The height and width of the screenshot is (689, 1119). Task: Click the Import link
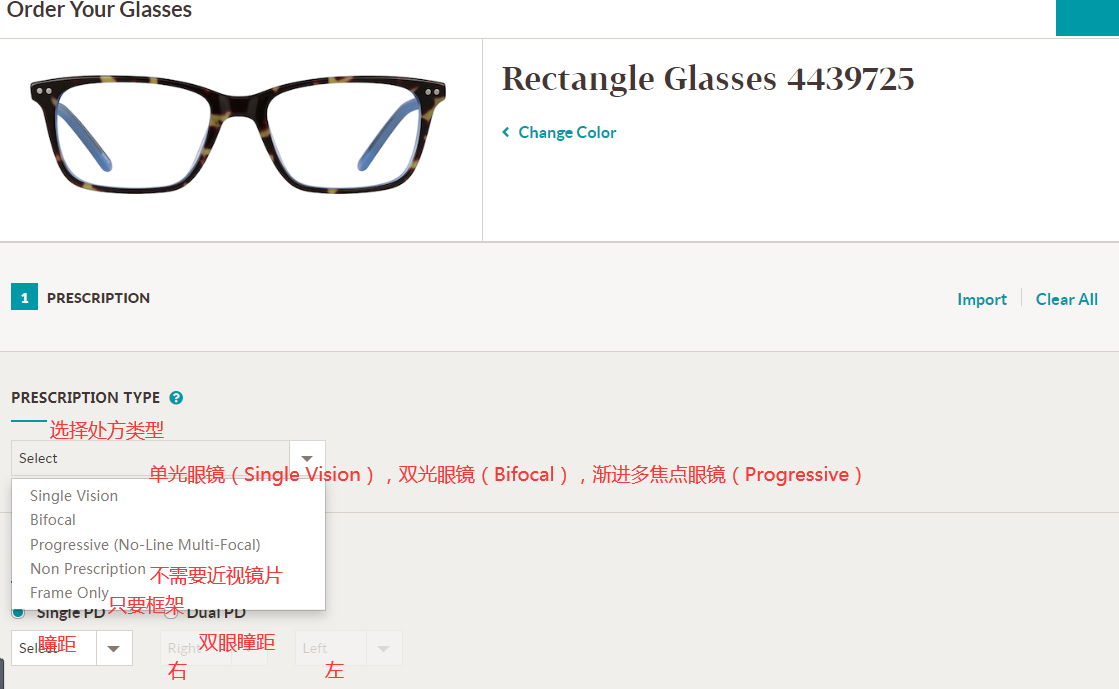click(x=982, y=299)
